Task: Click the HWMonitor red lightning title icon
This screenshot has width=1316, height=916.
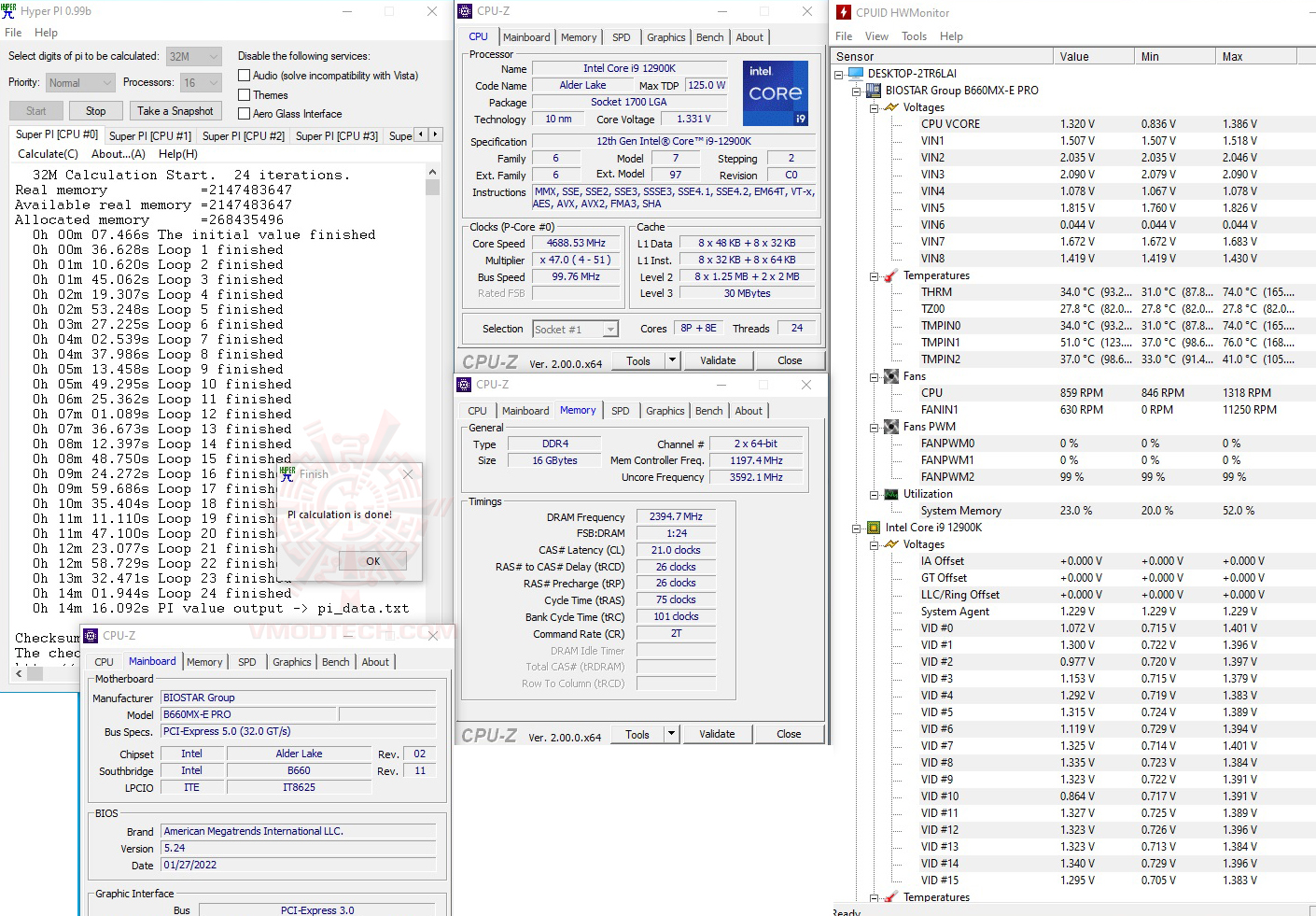Action: point(844,12)
